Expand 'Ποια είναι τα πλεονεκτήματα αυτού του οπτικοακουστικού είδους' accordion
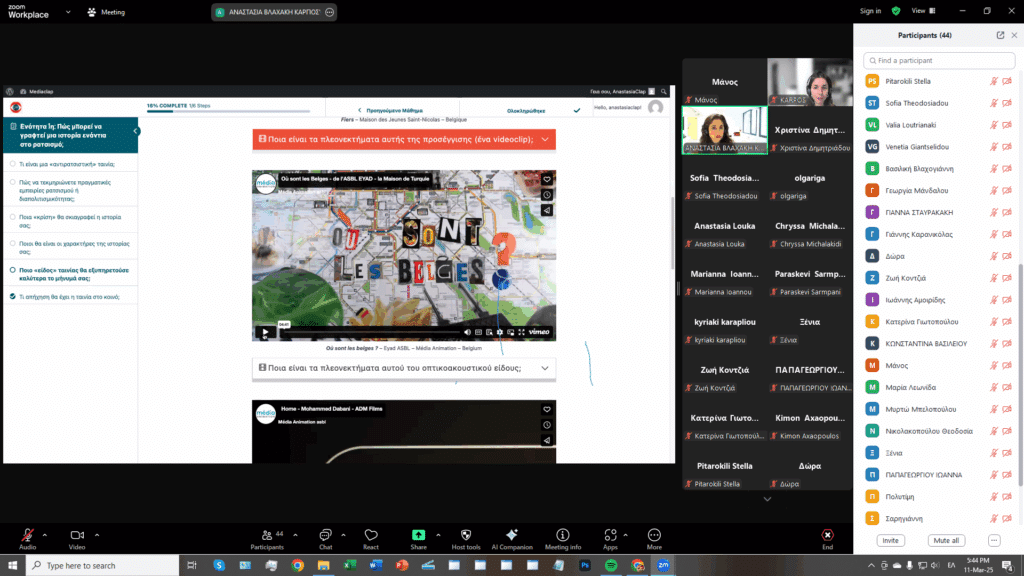This screenshot has width=1024, height=576. (x=404, y=368)
